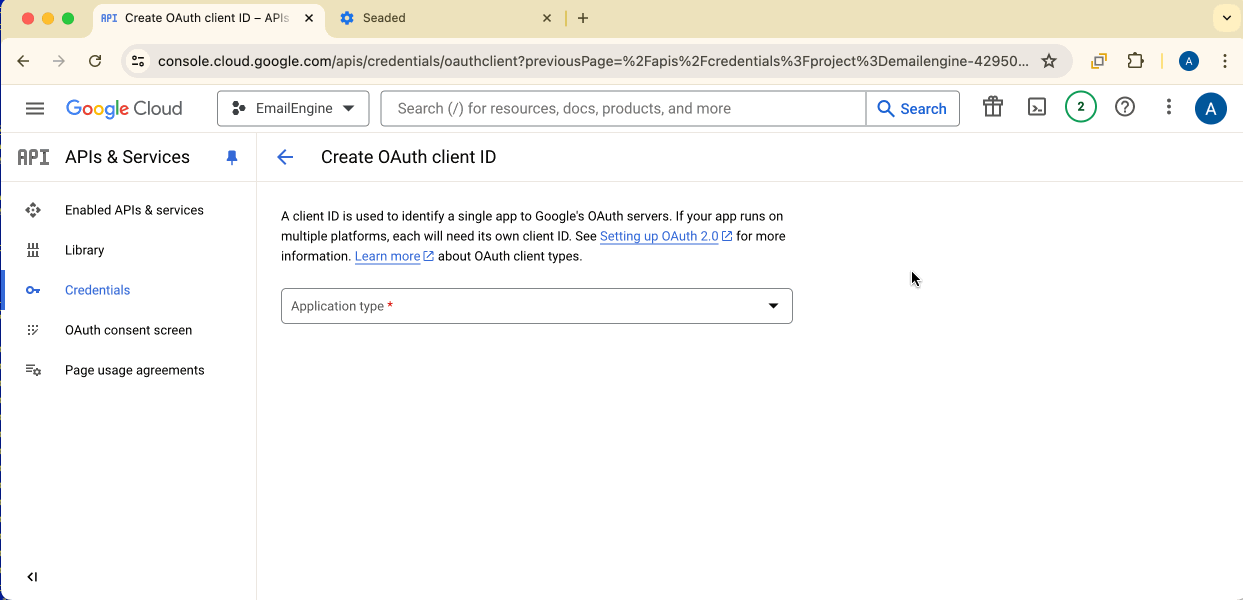1243x600 pixels.
Task: Open the Setting up OAuth 2.0 link
Action: pos(660,236)
